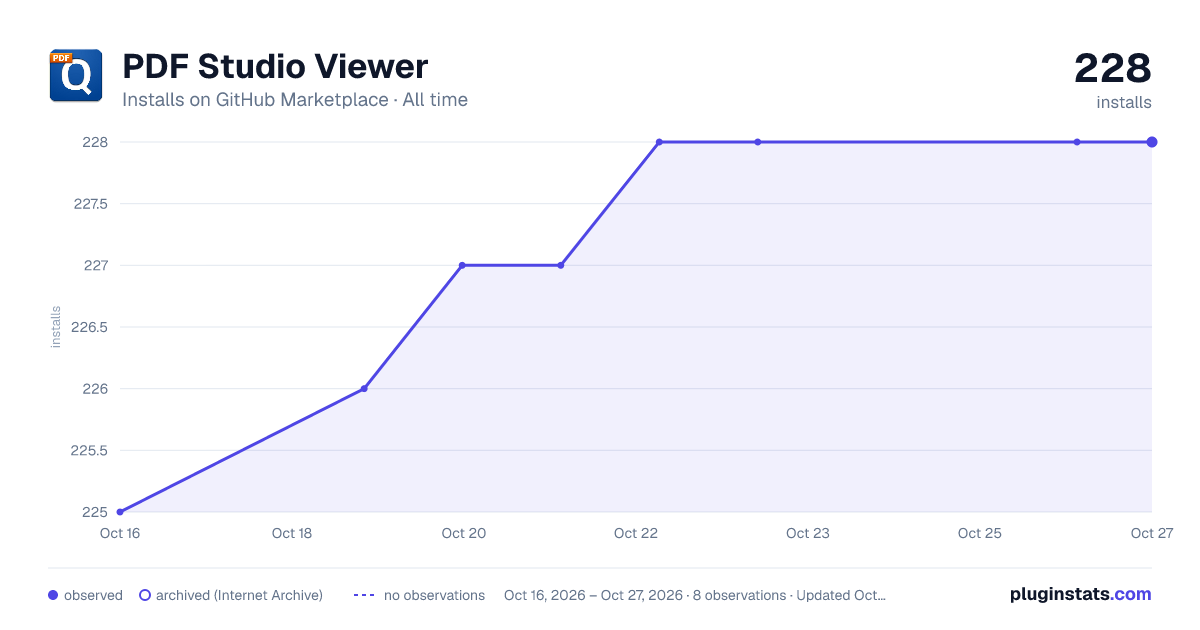Click the 'Oct 20' x-axis label
The height and width of the screenshot is (630, 1200).
[x=464, y=533]
